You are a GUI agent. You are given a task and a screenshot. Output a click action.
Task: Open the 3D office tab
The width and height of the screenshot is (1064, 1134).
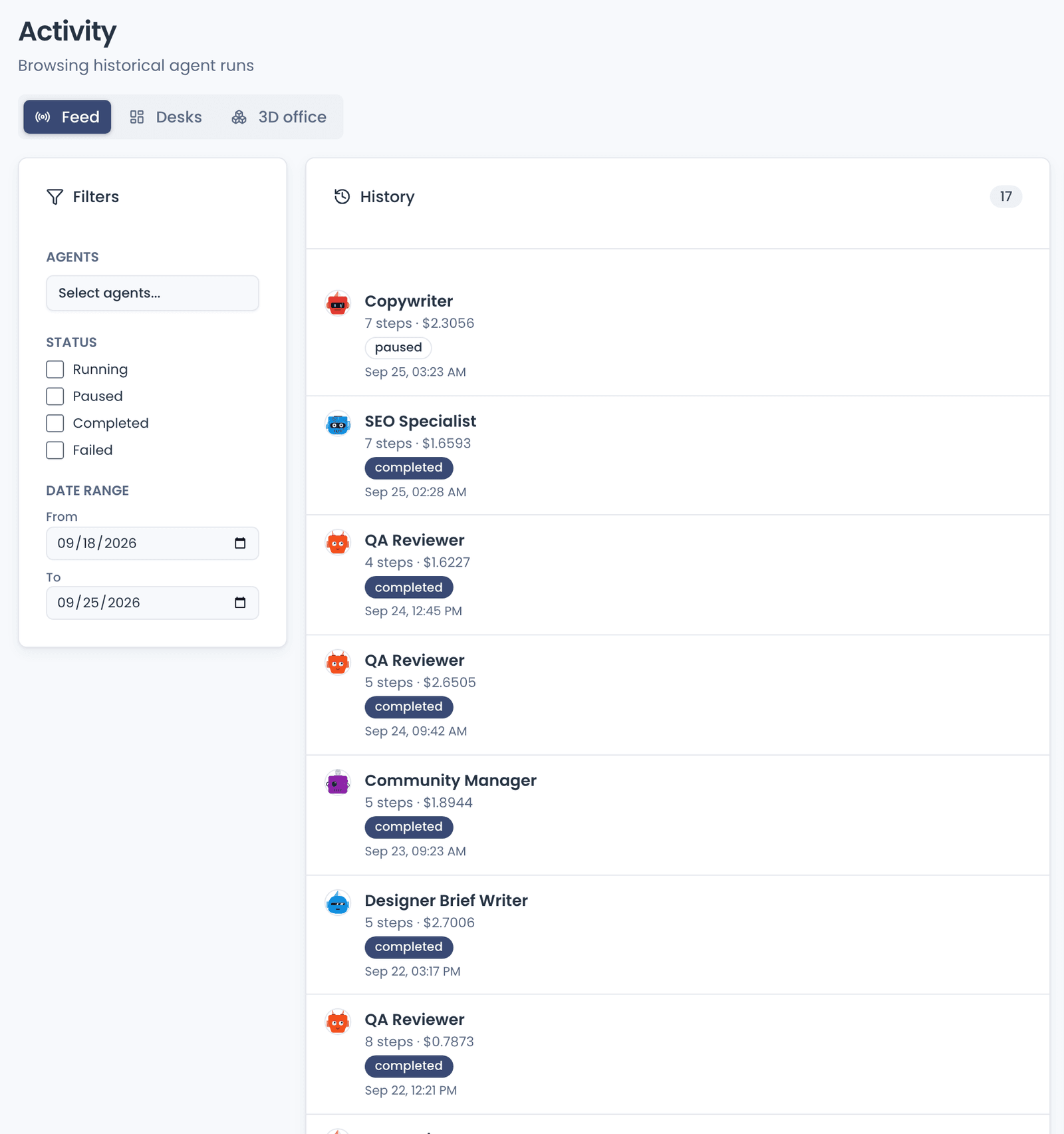pos(279,117)
